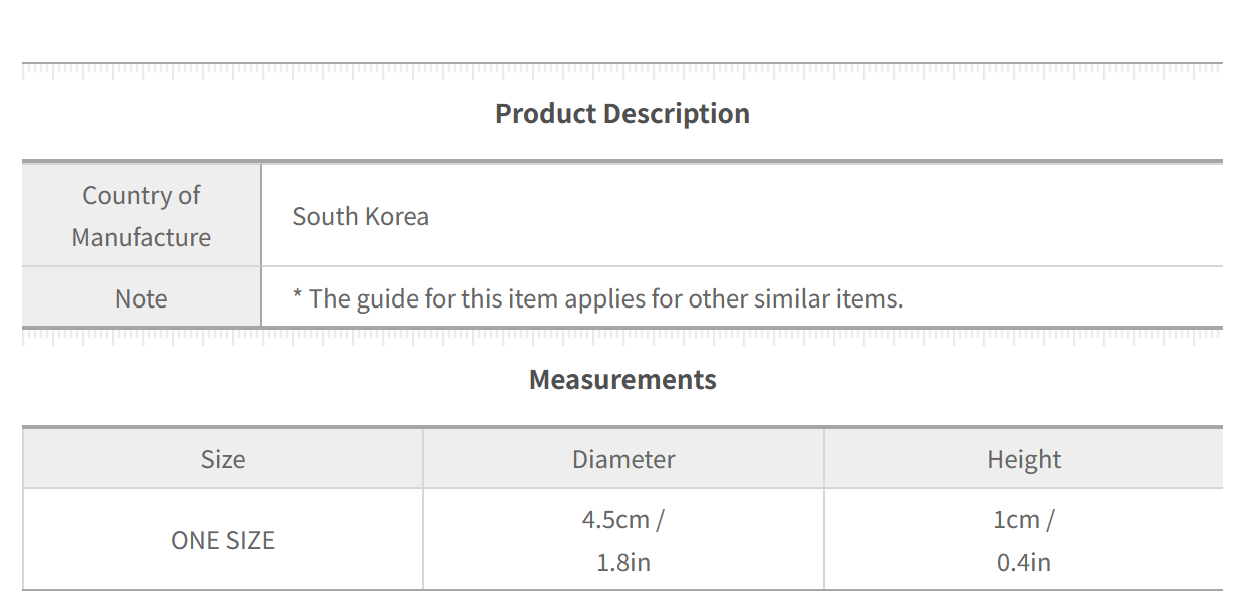The image size is (1254, 614).
Task: Click the note text about similar items
Action: coord(598,299)
